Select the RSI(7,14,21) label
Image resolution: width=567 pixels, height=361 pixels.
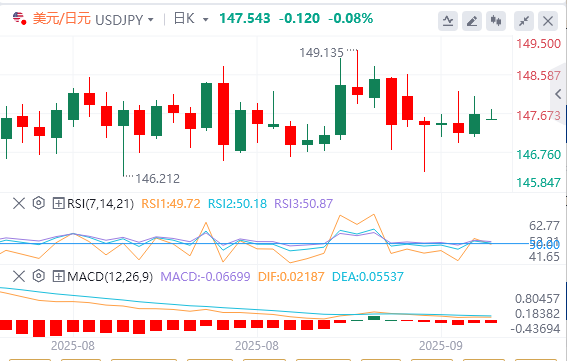[x=100, y=204]
